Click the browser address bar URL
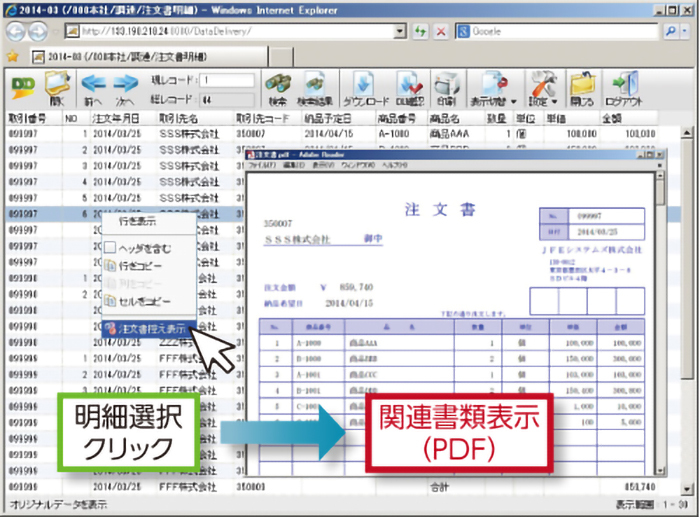The image size is (700, 517). (229, 31)
